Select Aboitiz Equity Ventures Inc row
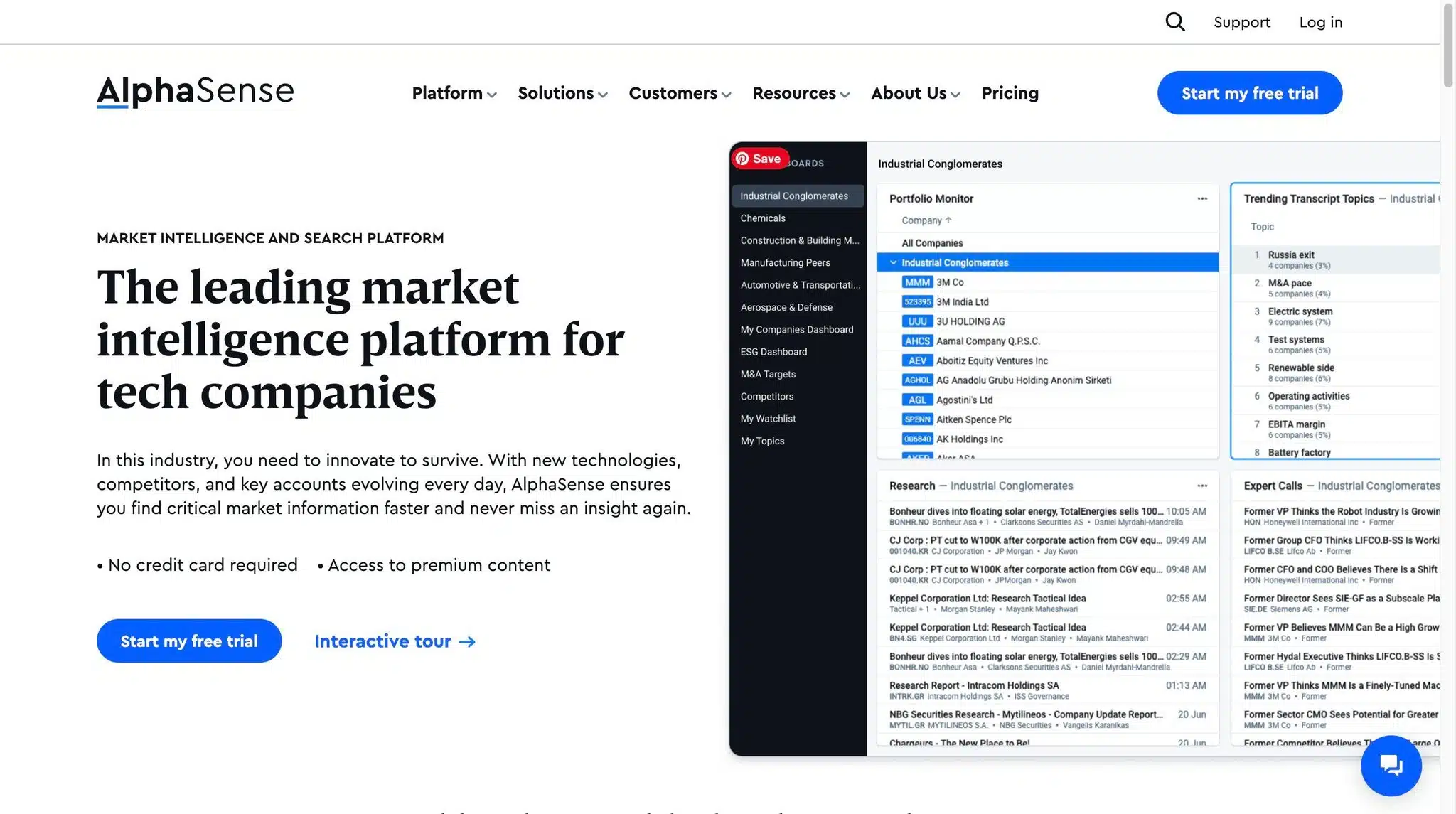 (1047, 360)
